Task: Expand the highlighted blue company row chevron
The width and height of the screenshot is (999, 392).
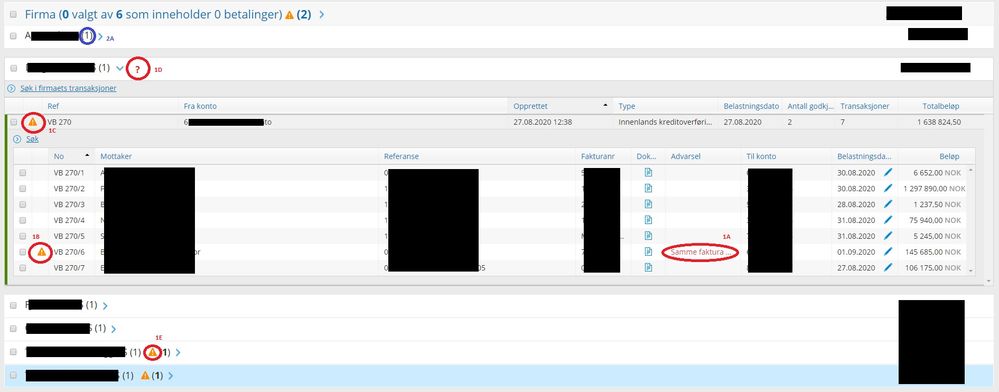Action: (x=170, y=376)
